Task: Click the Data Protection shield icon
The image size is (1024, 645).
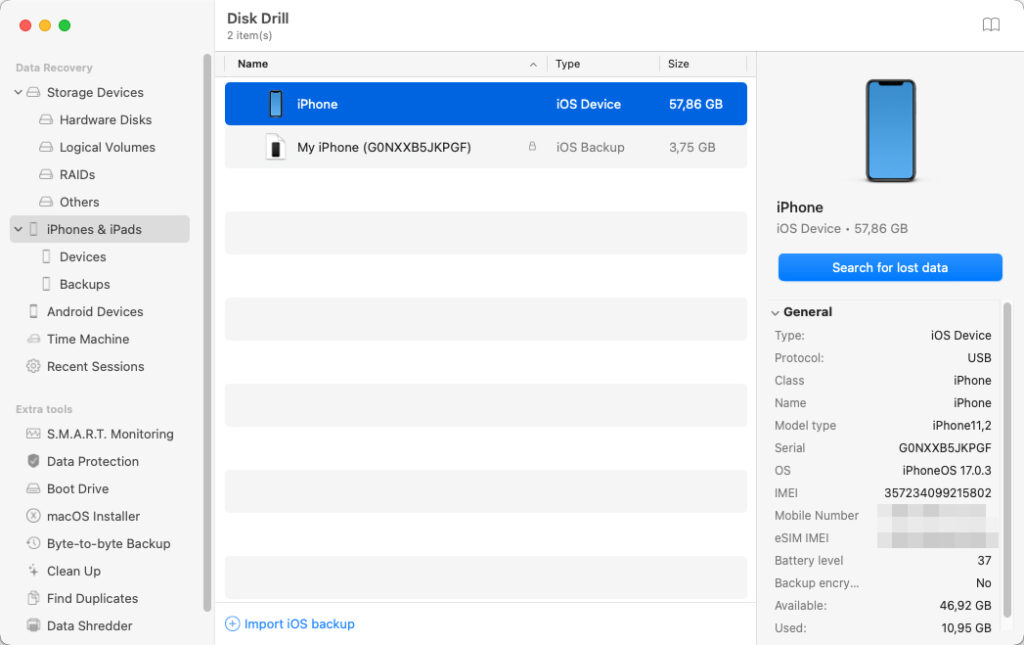Action: 33,461
